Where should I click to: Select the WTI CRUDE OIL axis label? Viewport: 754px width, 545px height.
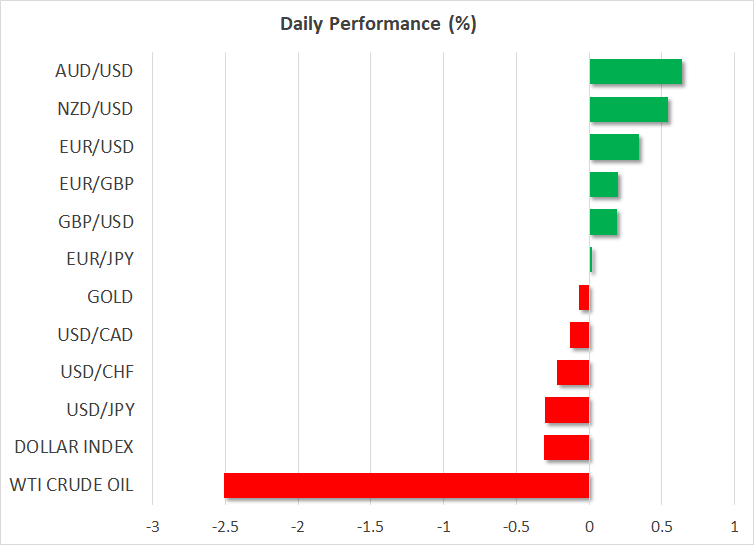coord(71,485)
